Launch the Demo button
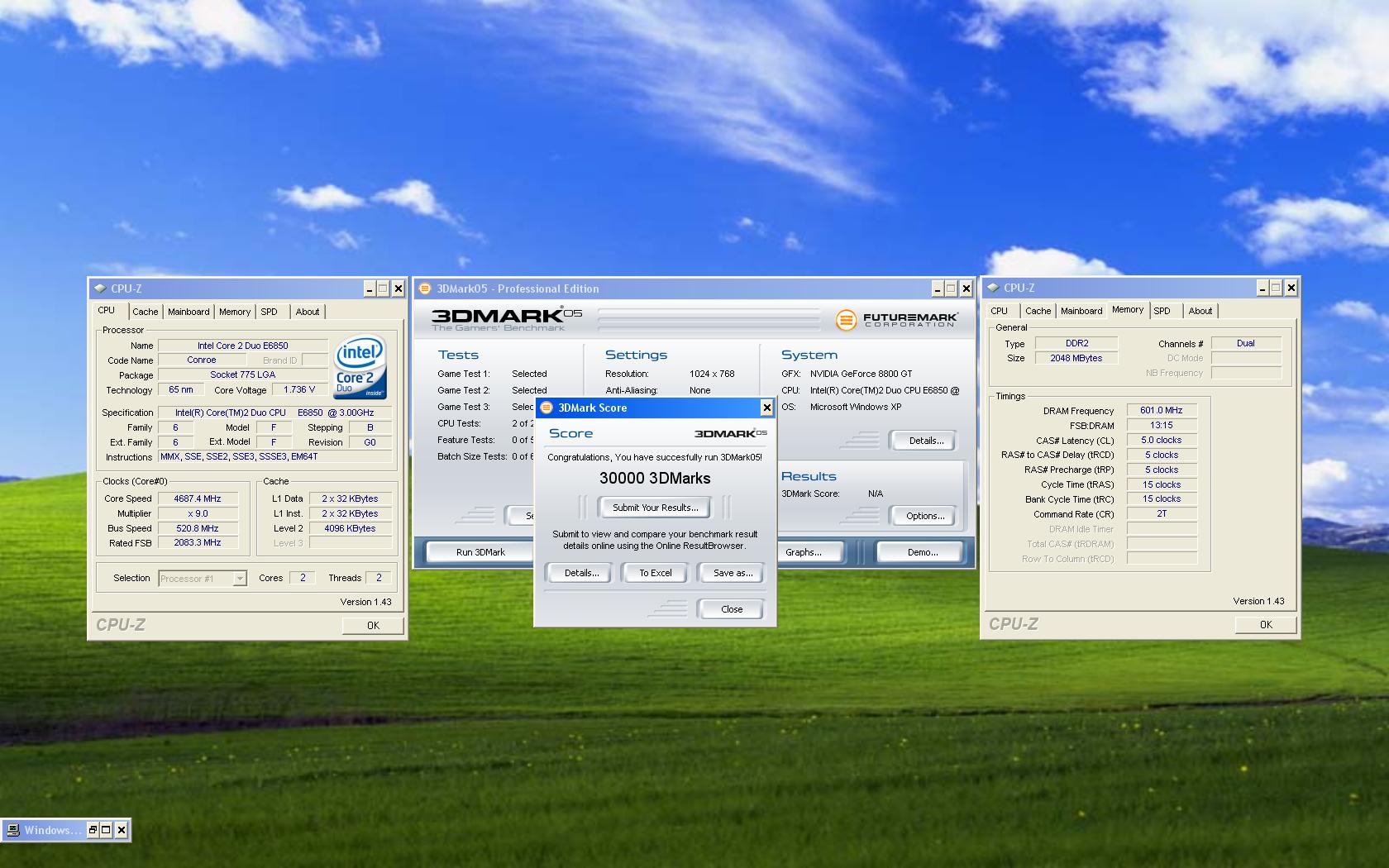The width and height of the screenshot is (1389, 868). tap(922, 552)
